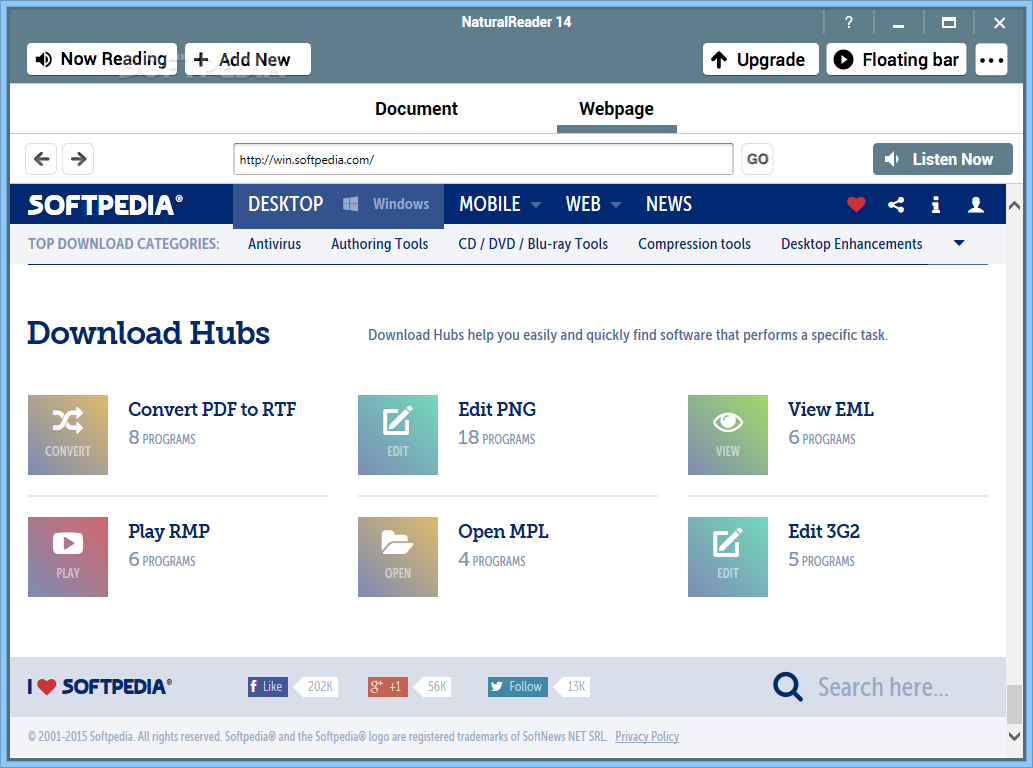1033x768 pixels.
Task: Open the DESKTOP section
Action: (x=285, y=204)
